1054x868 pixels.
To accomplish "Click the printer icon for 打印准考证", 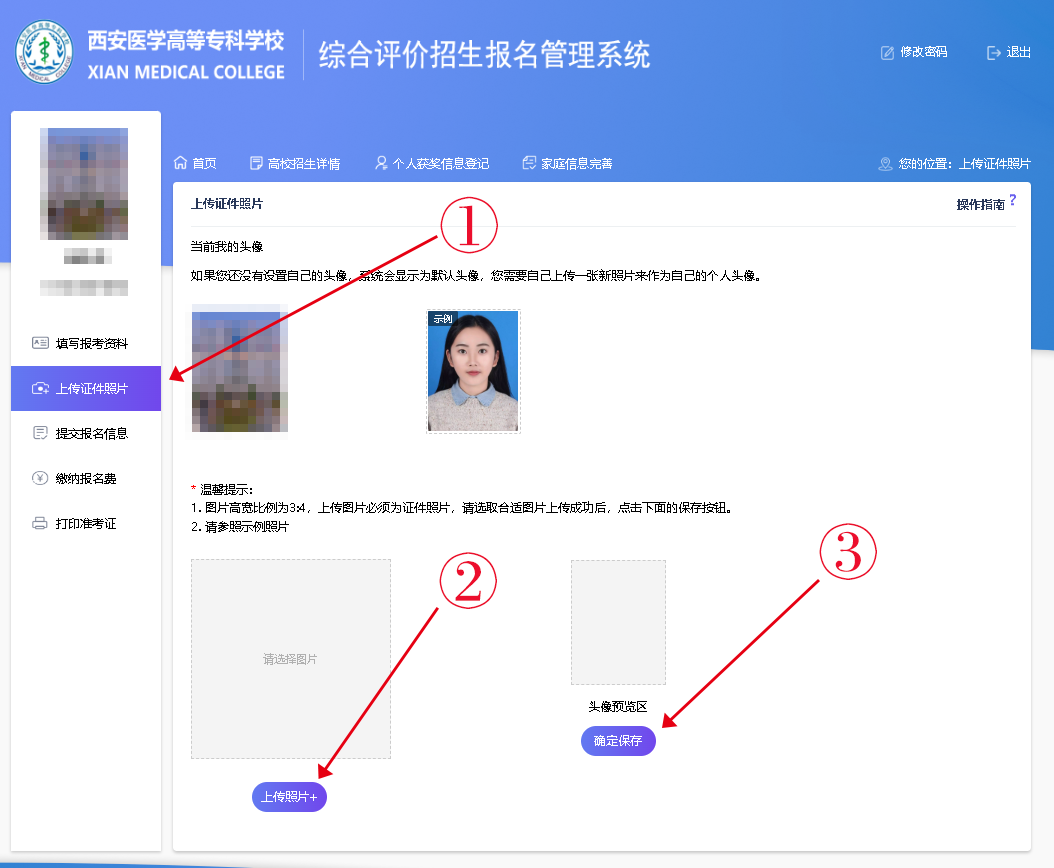I will (40, 523).
